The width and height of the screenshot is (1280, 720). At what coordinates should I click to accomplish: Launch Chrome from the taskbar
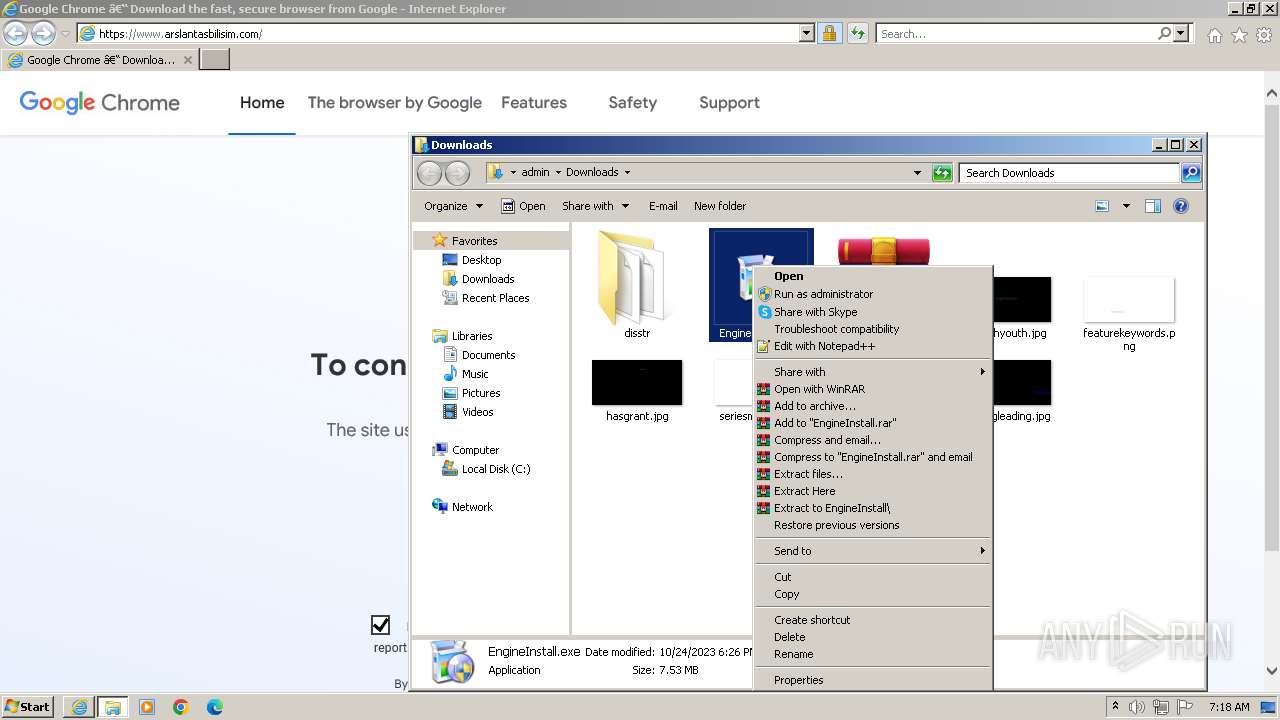(x=181, y=707)
